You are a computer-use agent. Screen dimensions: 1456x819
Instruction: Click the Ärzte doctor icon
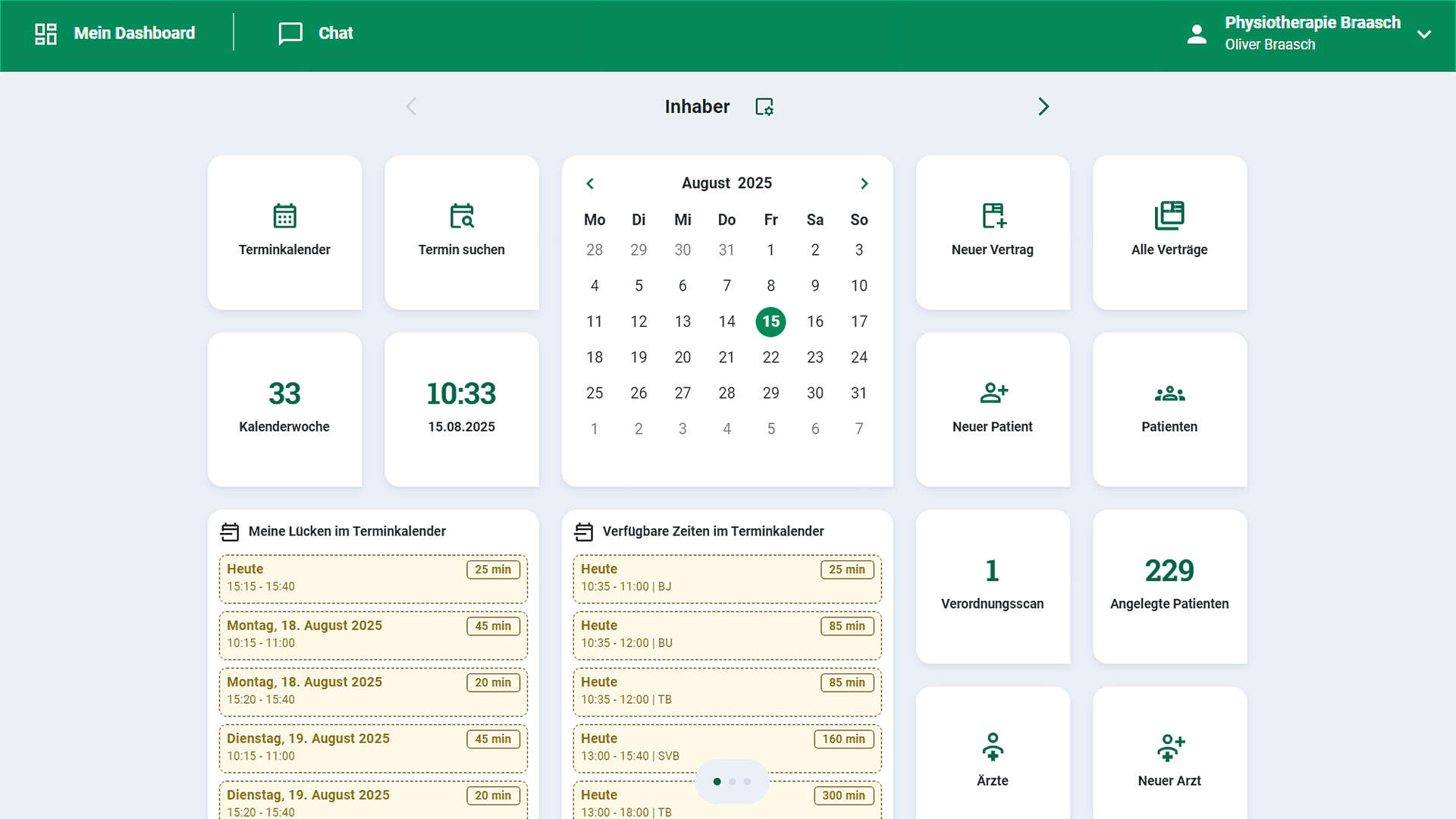tap(993, 747)
